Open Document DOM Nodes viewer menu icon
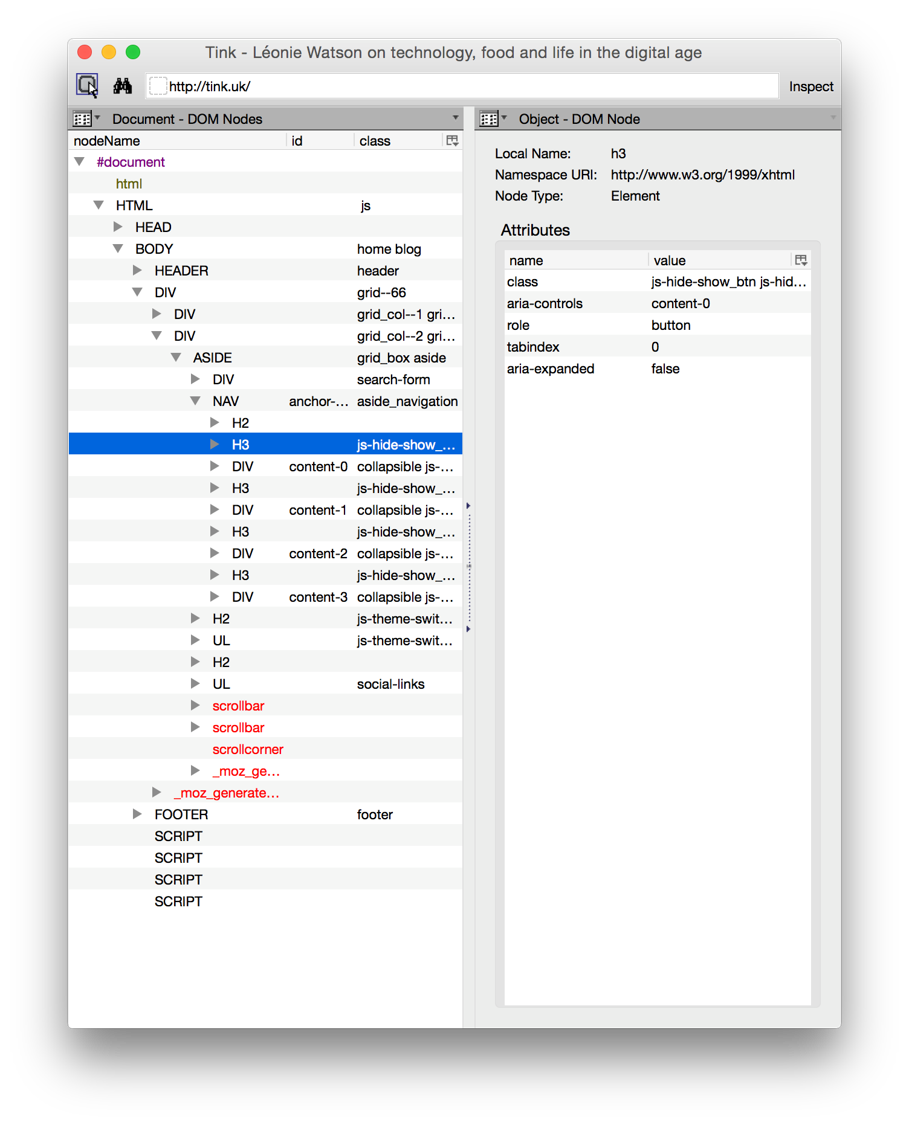 click(x=86, y=119)
